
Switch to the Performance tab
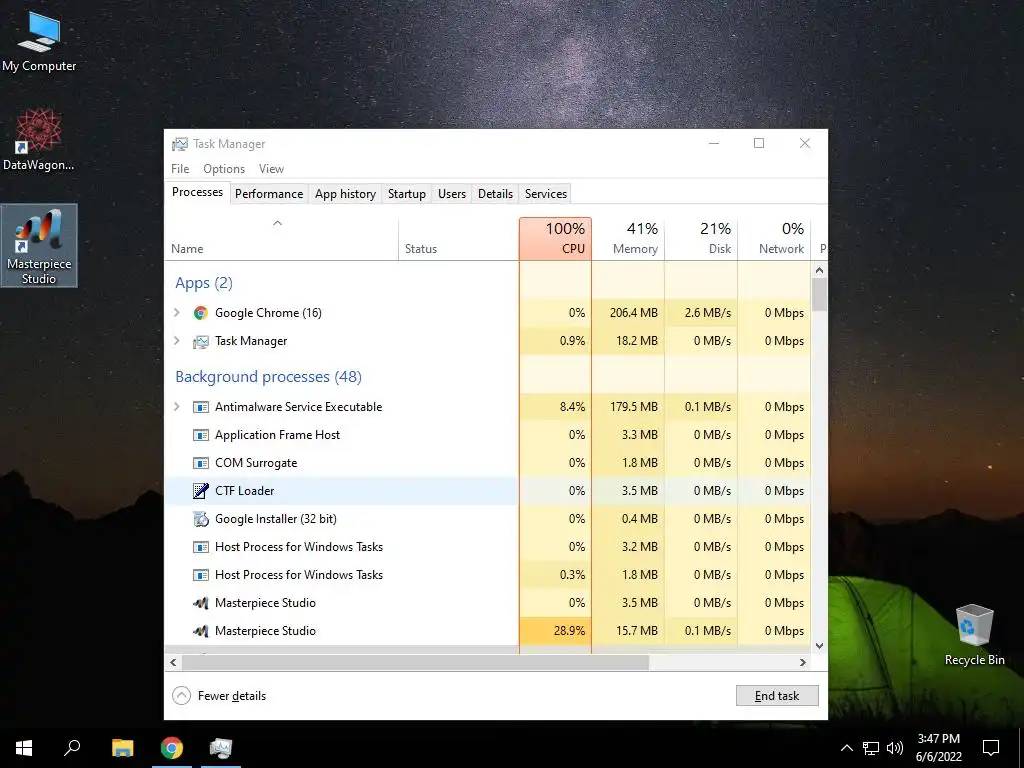(269, 194)
